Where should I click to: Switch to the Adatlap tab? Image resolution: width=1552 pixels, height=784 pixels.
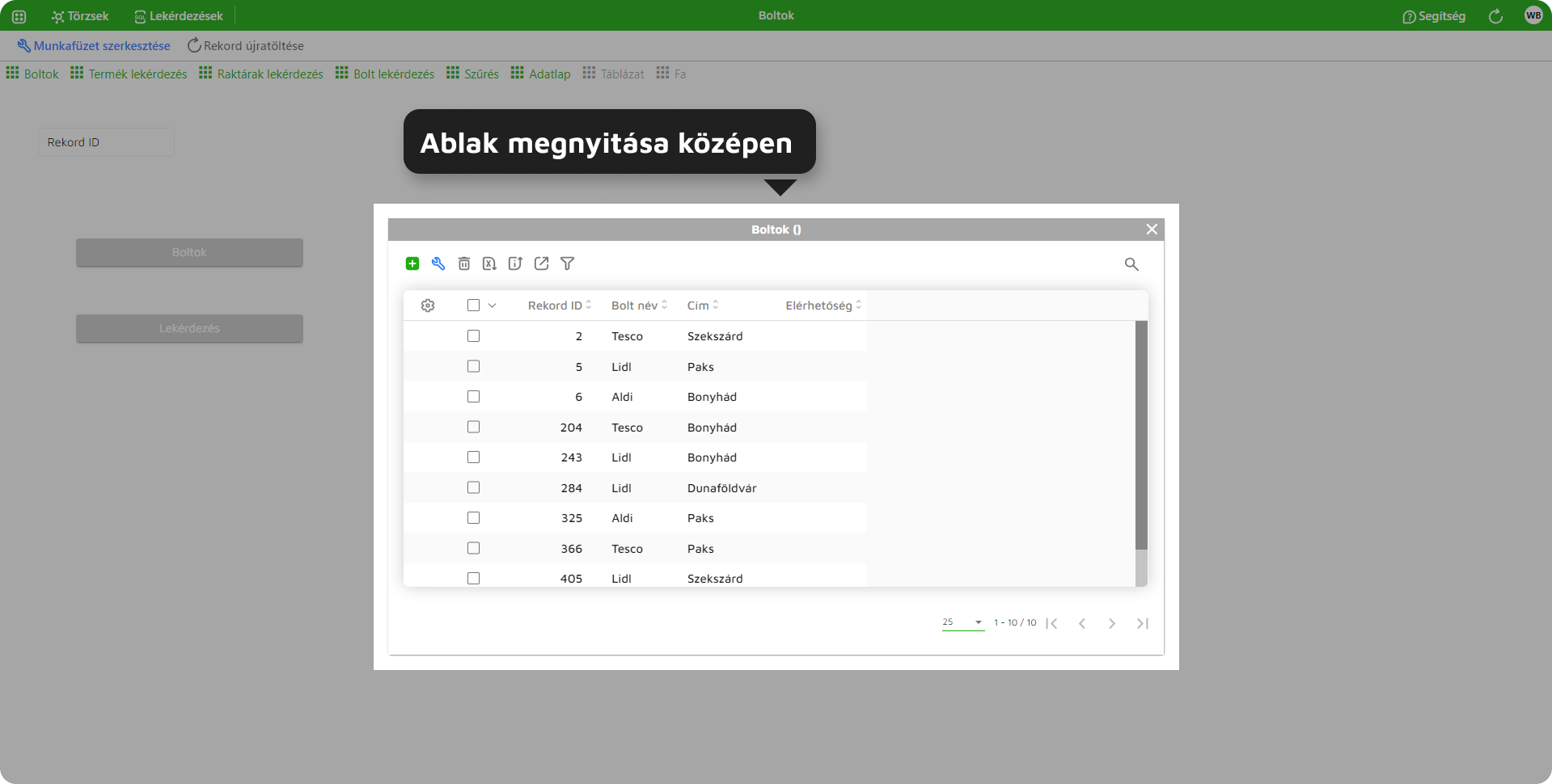(x=541, y=74)
